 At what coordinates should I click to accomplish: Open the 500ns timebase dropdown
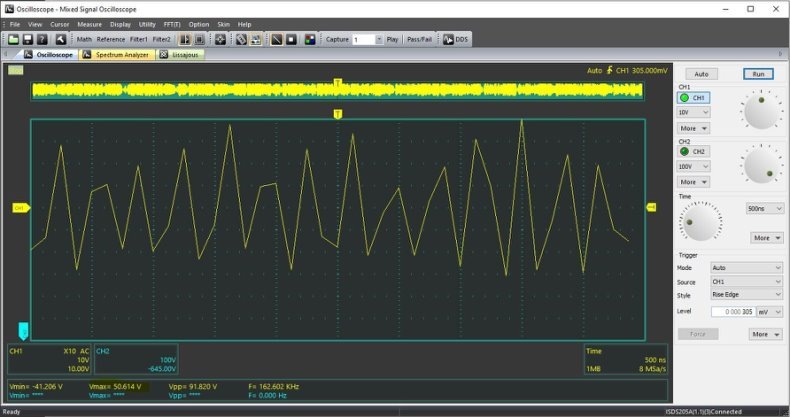tap(765, 208)
